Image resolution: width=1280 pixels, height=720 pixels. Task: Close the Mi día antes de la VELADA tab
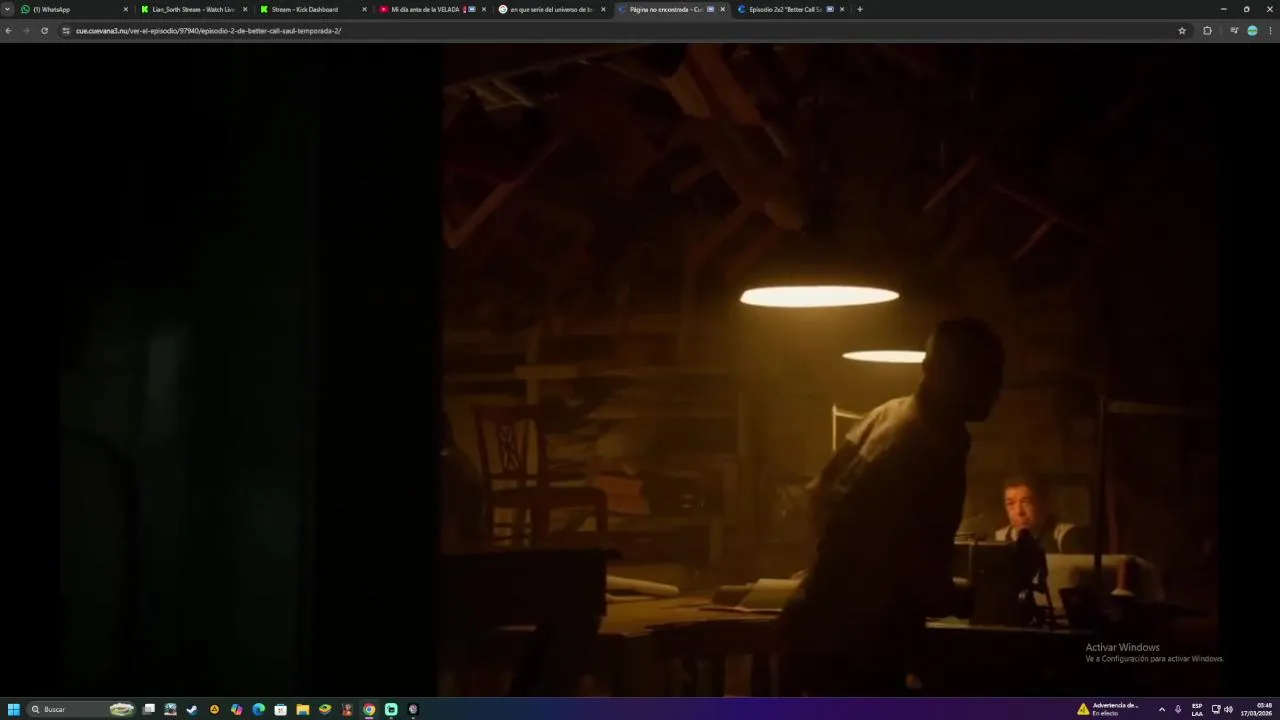pos(484,9)
